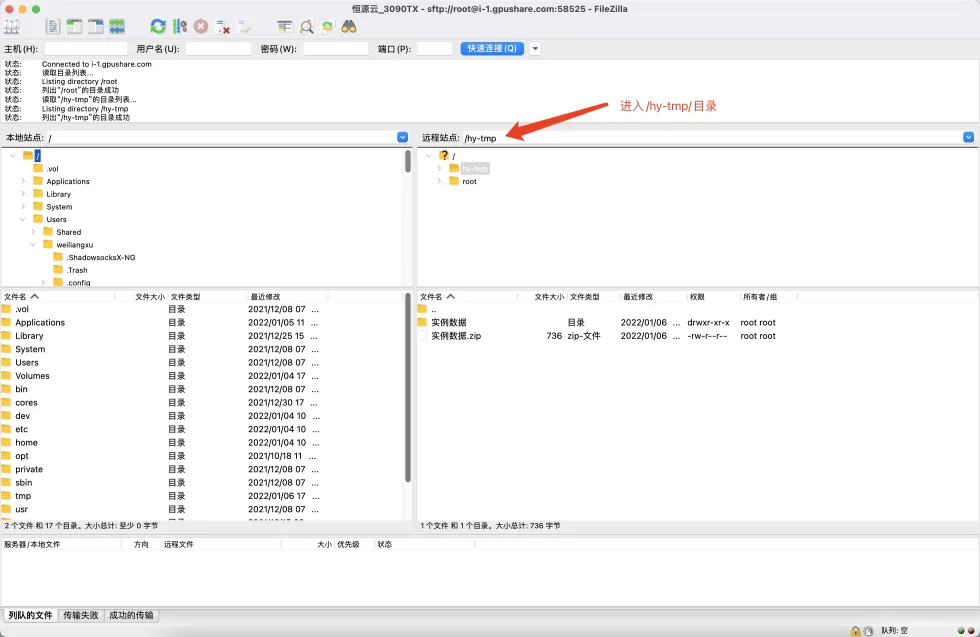This screenshot has height=637, width=980.
Task: Sort remote list by 文件大小 column
Action: tap(541, 296)
